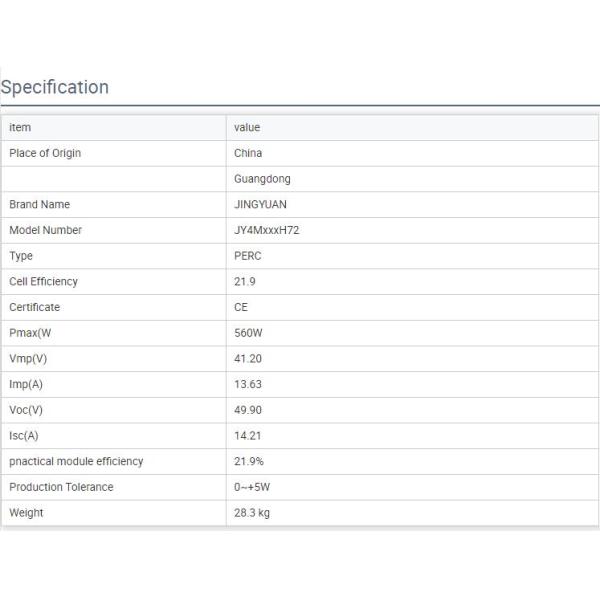600x600 pixels.
Task: Click the module efficiency value 21.9%
Action: coord(250,461)
